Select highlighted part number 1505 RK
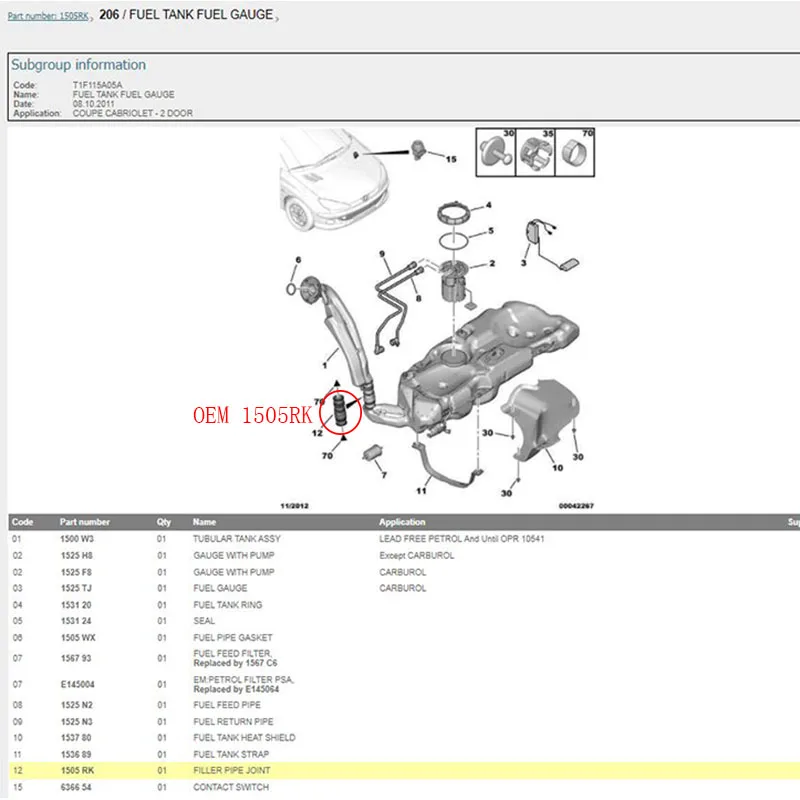The image size is (800, 800). click(x=77, y=770)
